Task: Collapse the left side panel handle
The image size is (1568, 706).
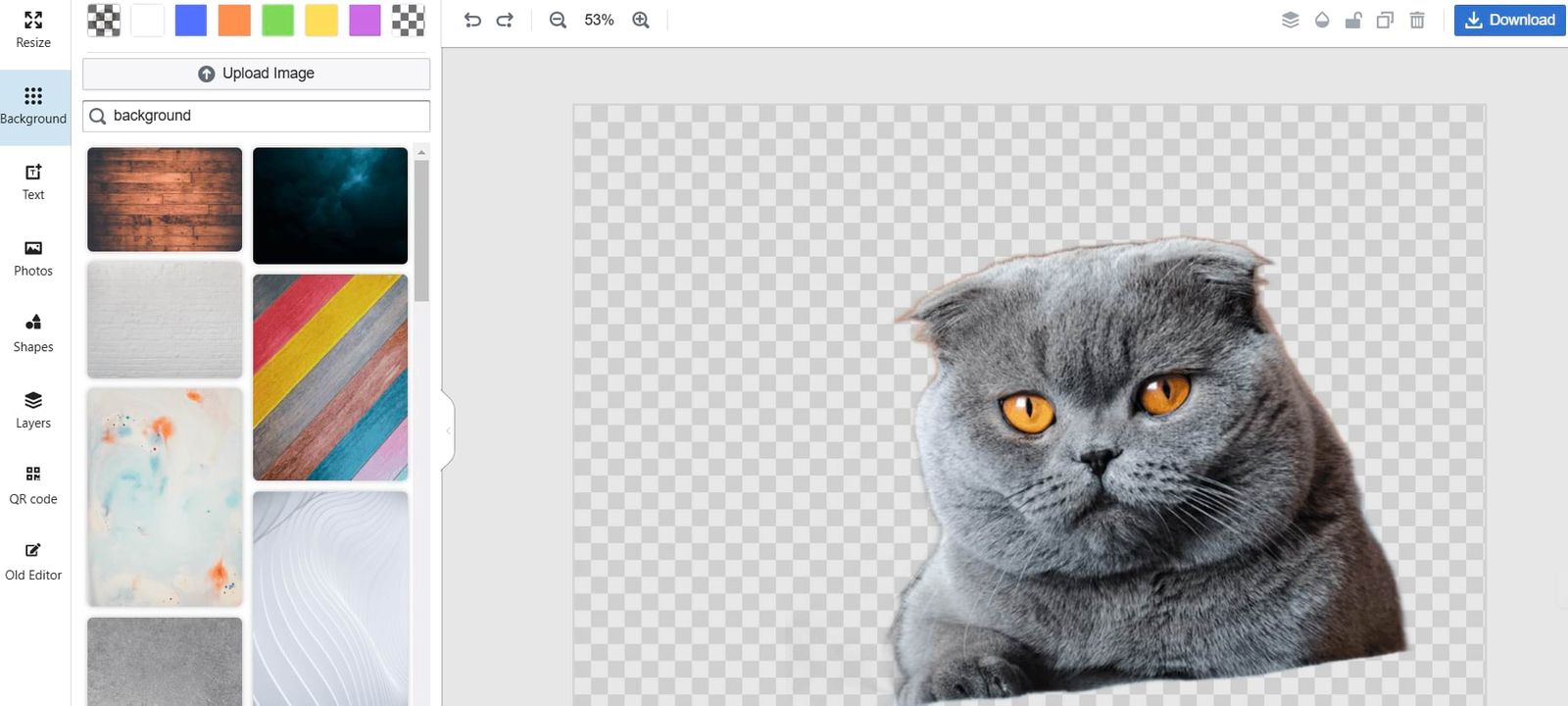Action: click(448, 430)
